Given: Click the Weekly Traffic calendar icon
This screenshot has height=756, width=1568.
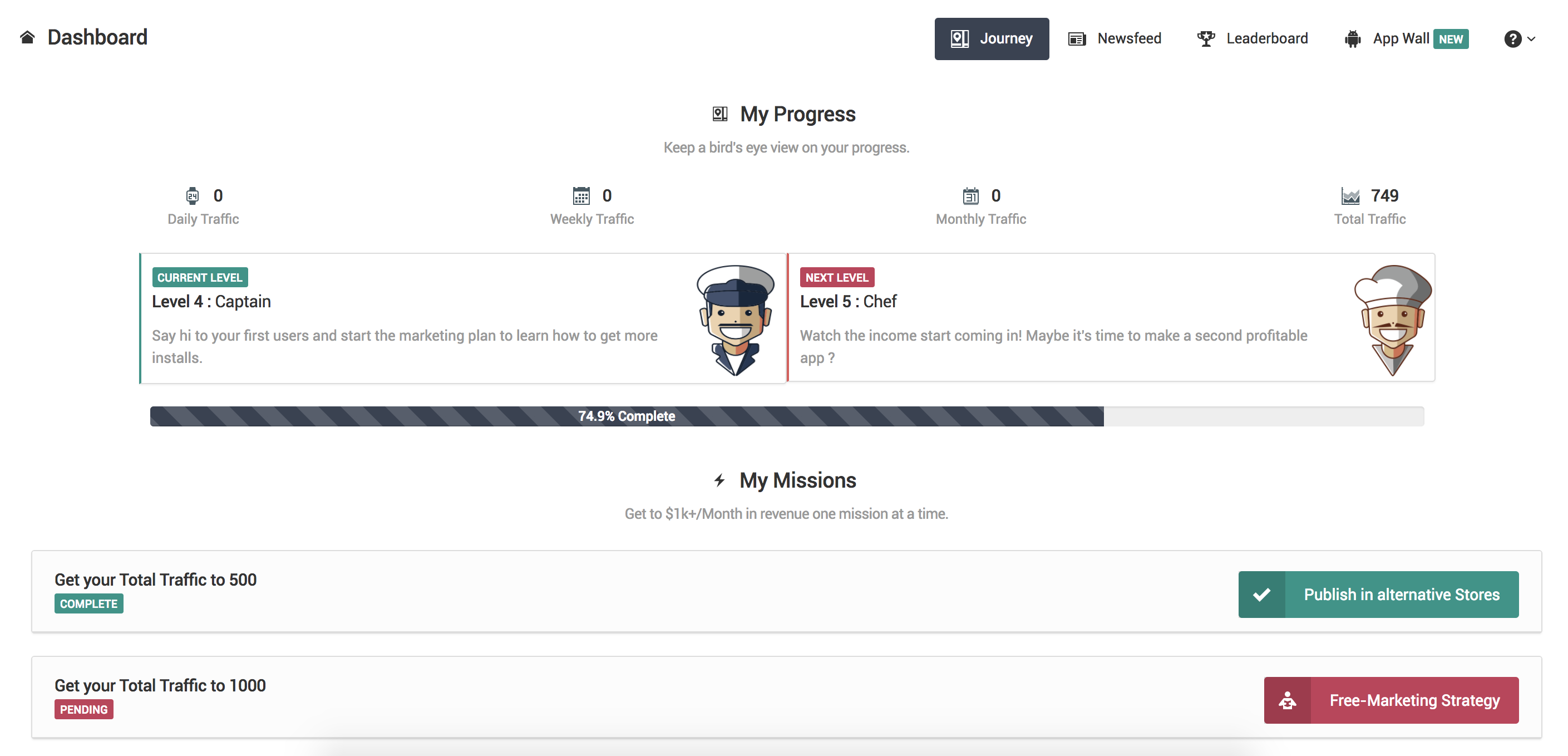Looking at the screenshot, I should [581, 195].
